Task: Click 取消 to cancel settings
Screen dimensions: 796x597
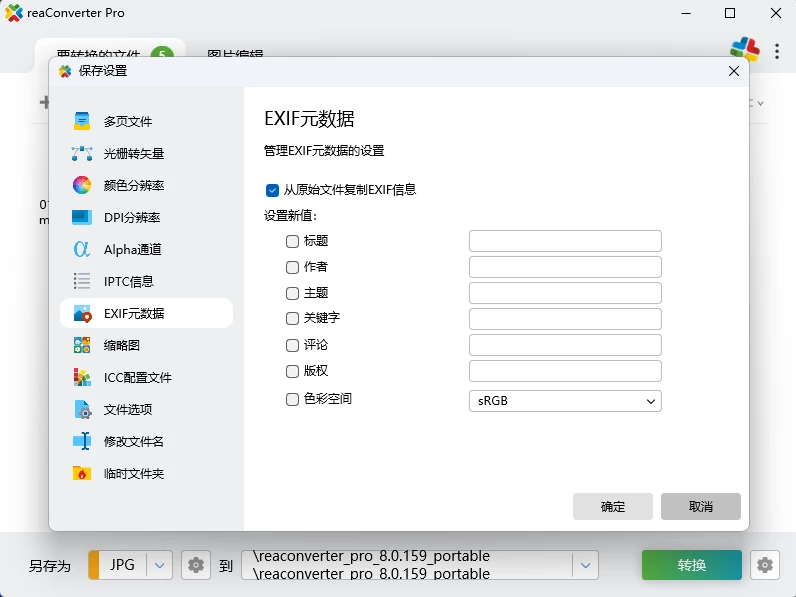Action: (701, 506)
